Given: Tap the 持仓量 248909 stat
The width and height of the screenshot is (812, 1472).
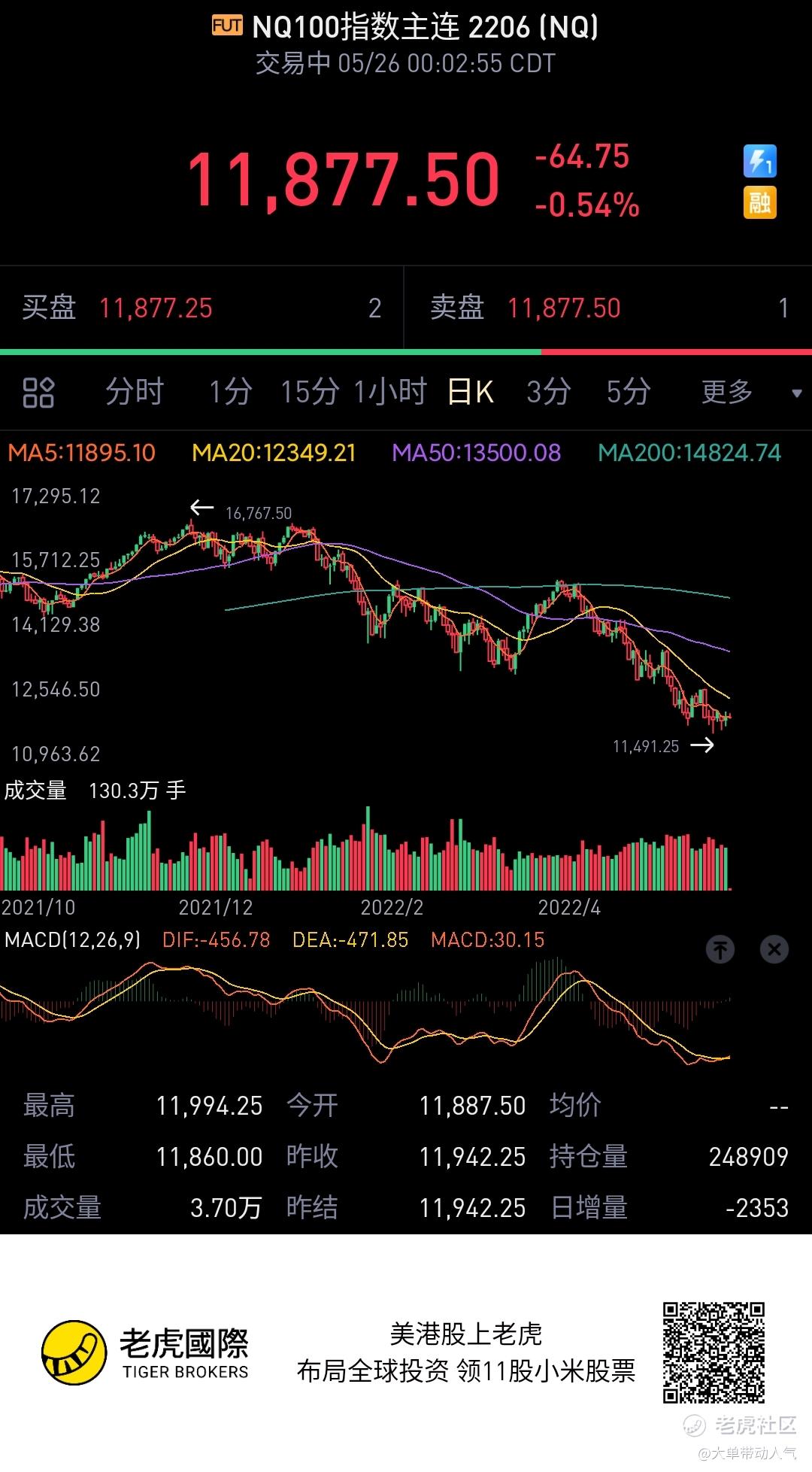Looking at the screenshot, I should pyautogui.click(x=669, y=1157).
